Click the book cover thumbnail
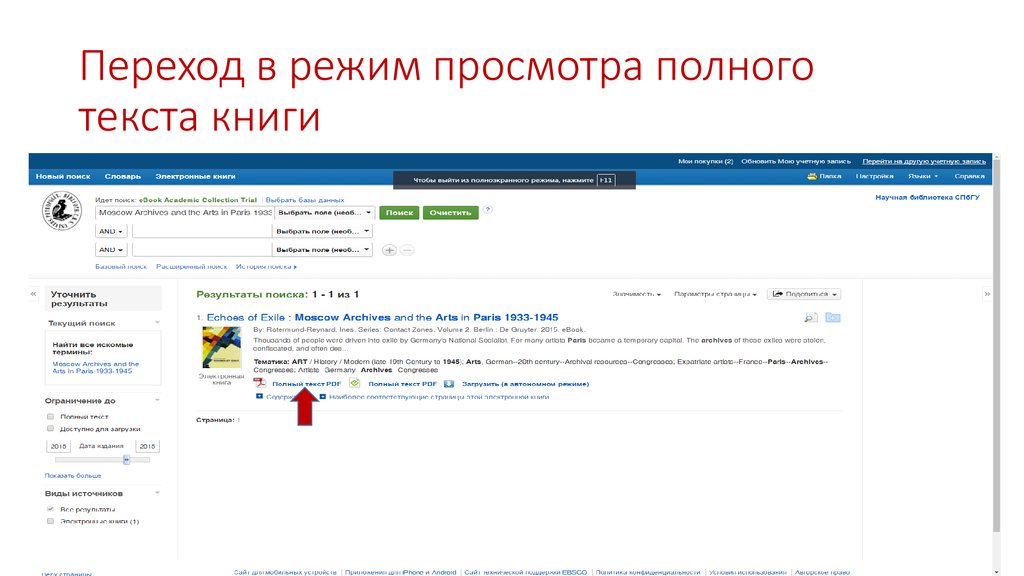Image resolution: width=1024 pixels, height=576 pixels. pyautogui.click(x=221, y=347)
